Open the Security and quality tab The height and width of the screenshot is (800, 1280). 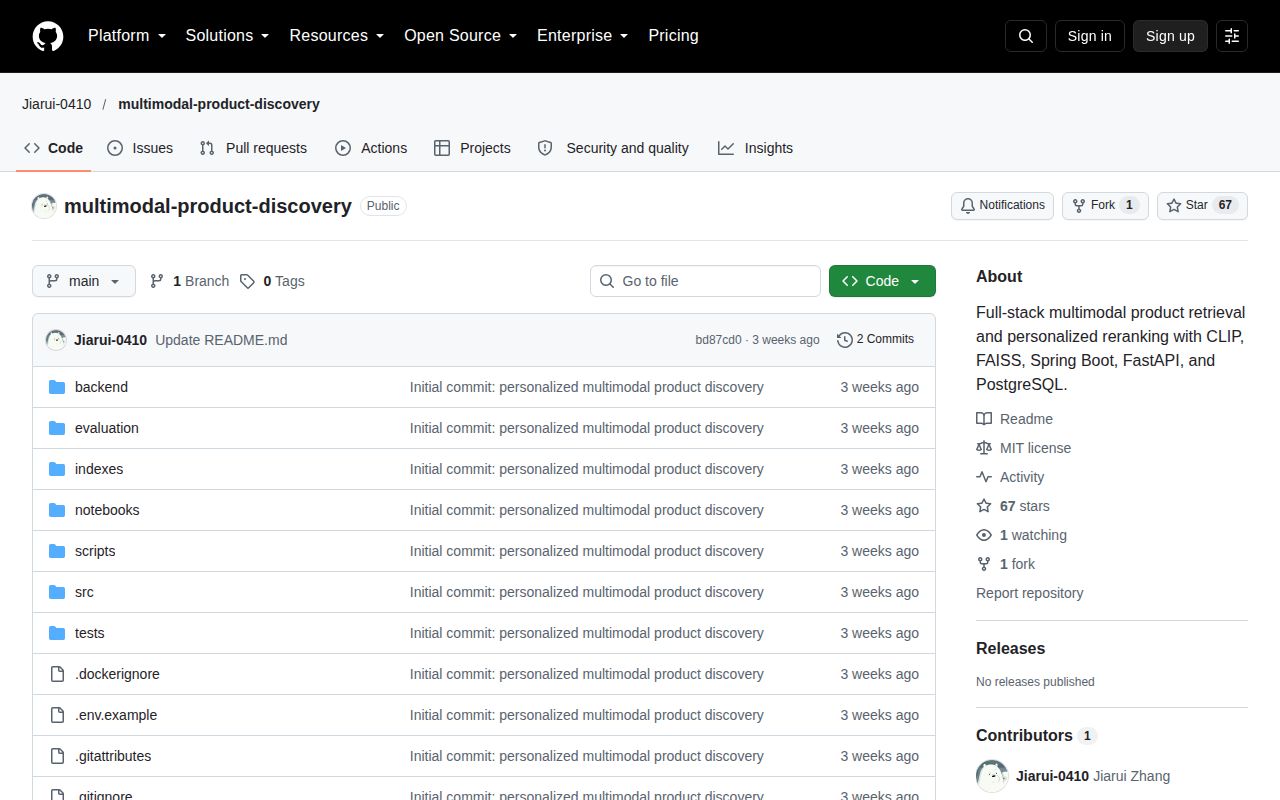[x=613, y=148]
